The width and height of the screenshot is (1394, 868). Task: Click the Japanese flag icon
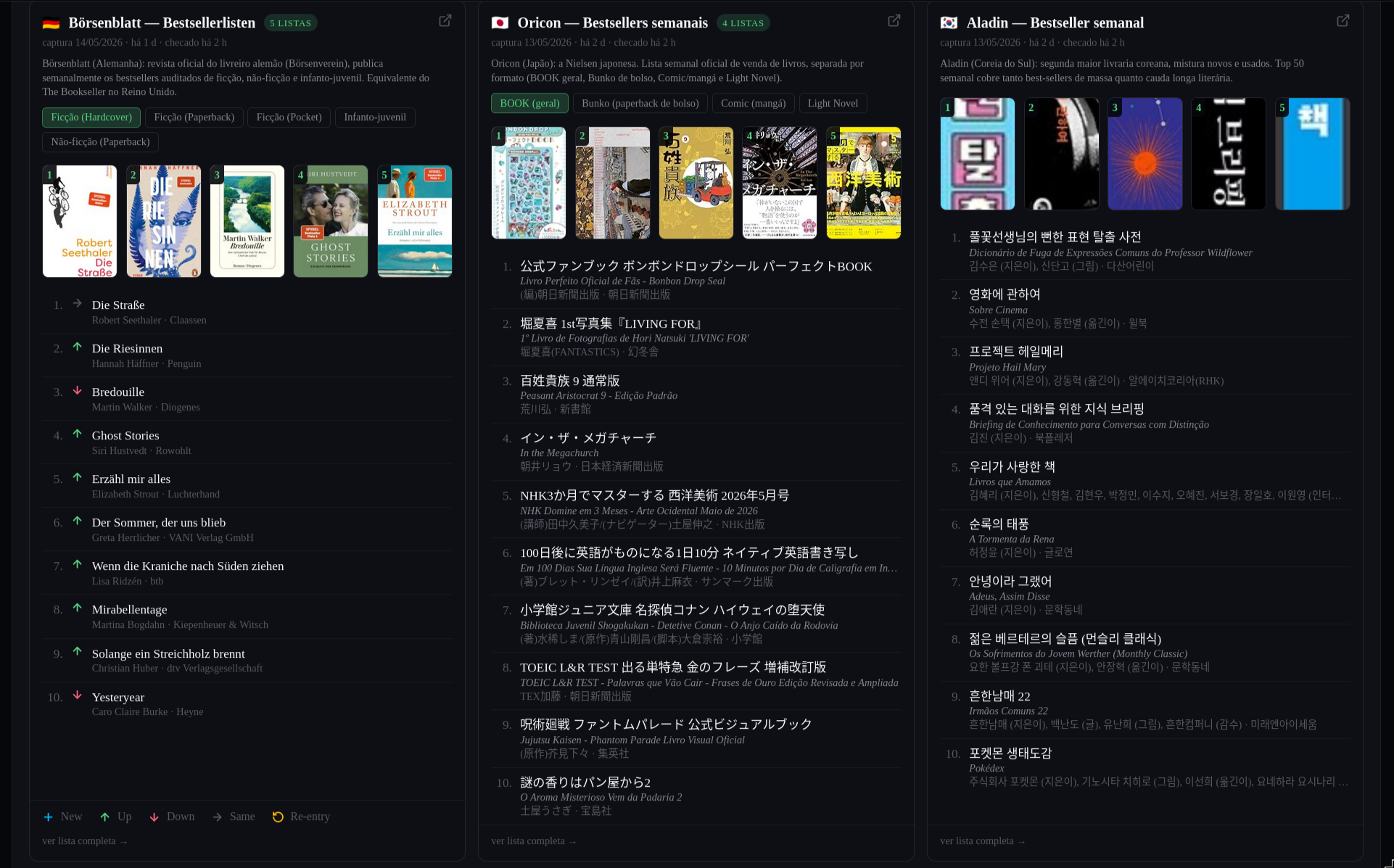pyautogui.click(x=500, y=23)
